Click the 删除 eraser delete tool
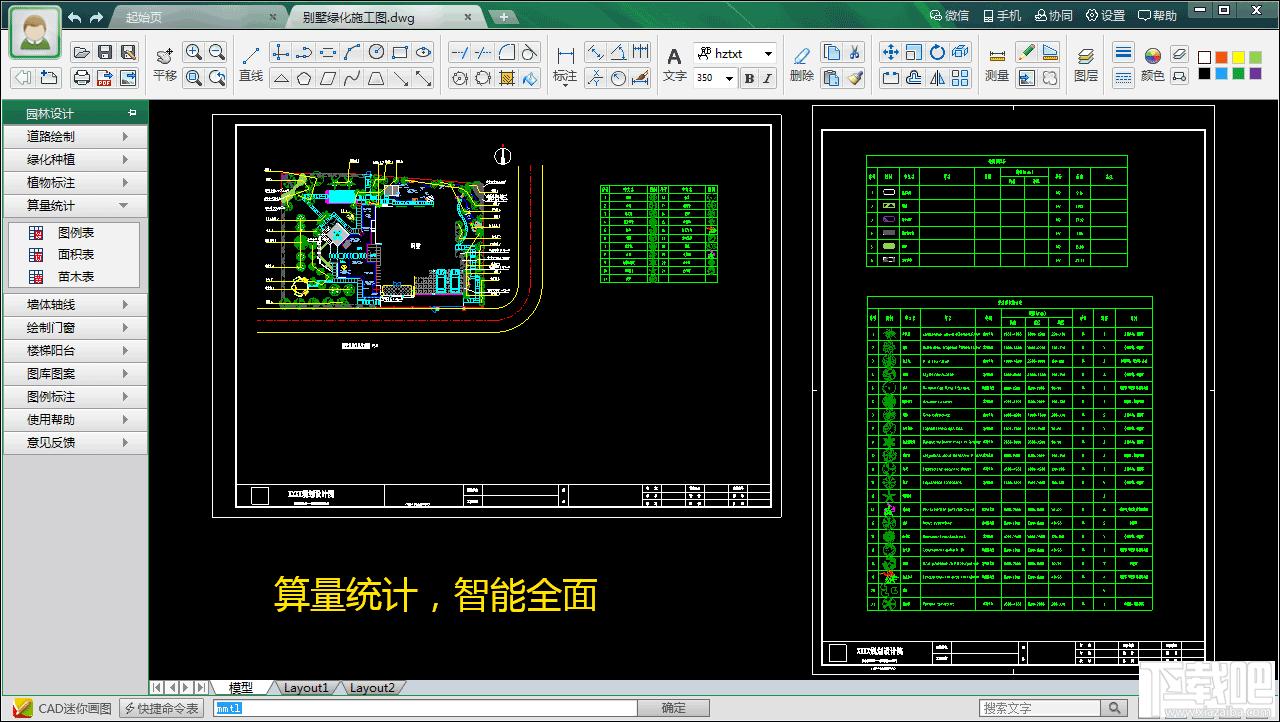1280x722 pixels. click(x=801, y=63)
